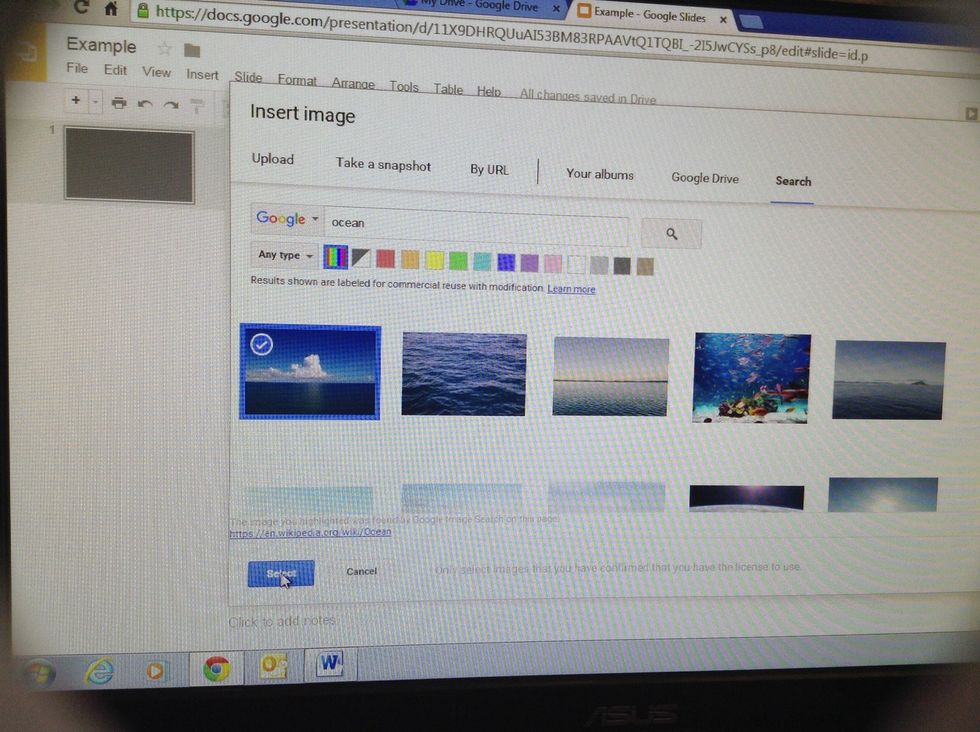
Task: Select the black and white filter icon
Action: (361, 258)
